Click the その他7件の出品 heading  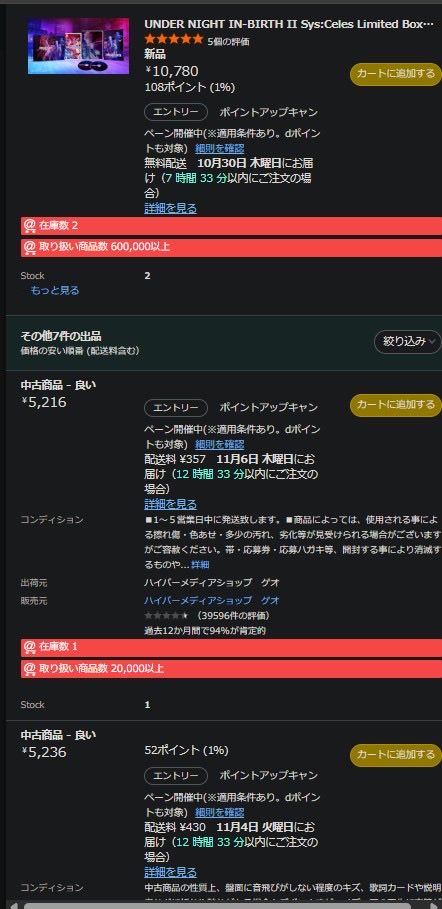pyautogui.click(x=61, y=336)
